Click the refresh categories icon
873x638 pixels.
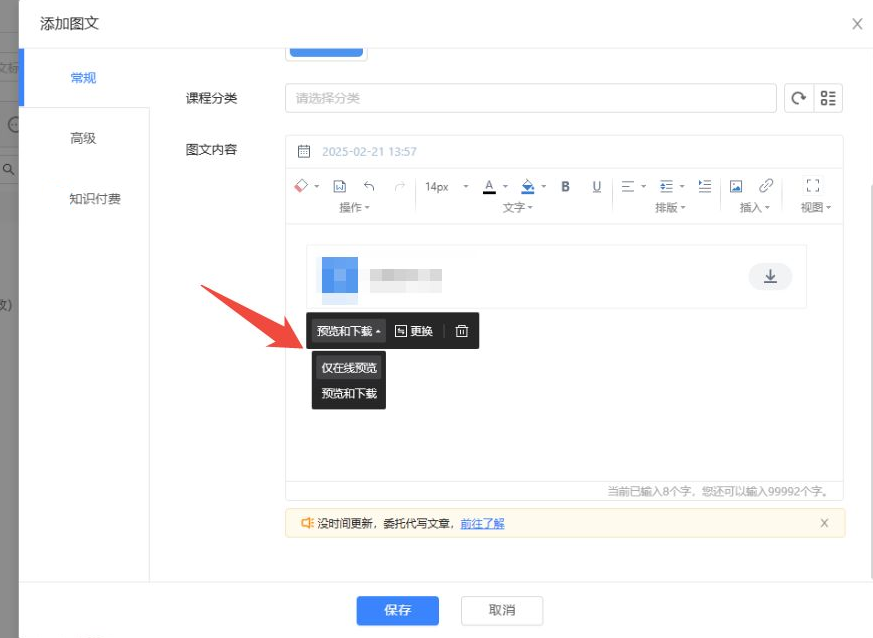tap(799, 98)
